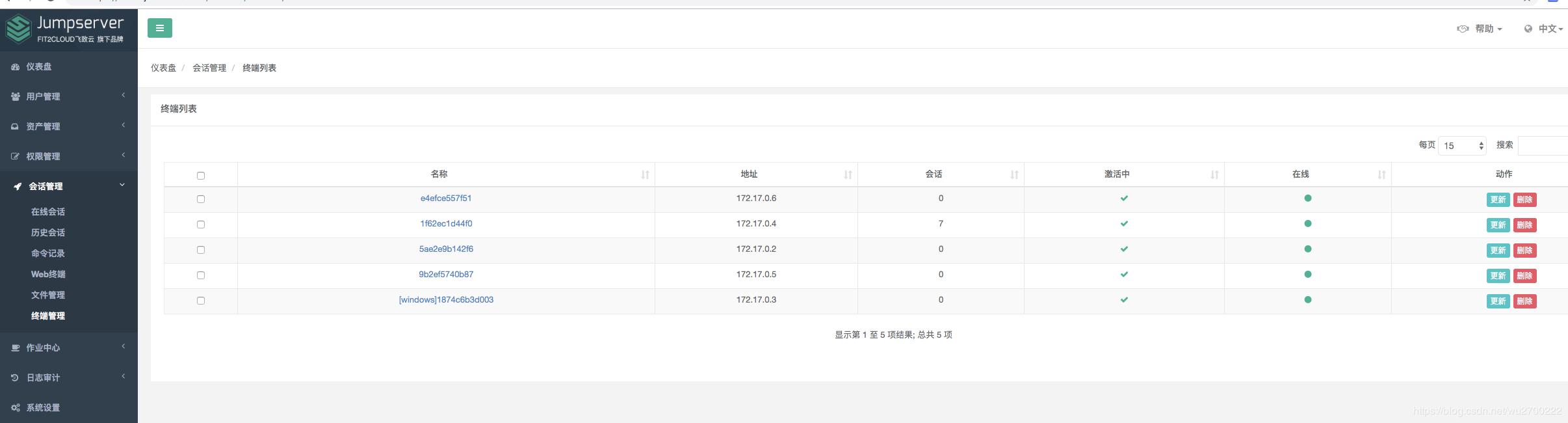Expand the 权限管理 menu chevron
1568x423 pixels.
tap(124, 156)
